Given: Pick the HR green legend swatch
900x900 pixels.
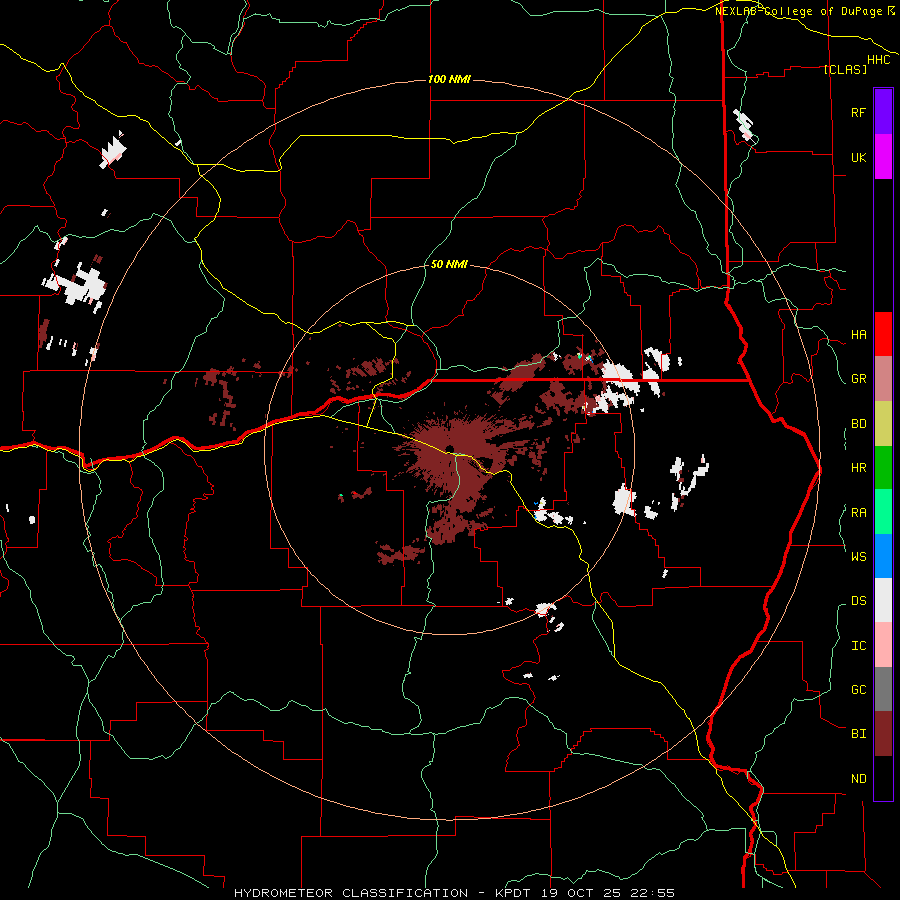Looking at the screenshot, I should pyautogui.click(x=883, y=468).
